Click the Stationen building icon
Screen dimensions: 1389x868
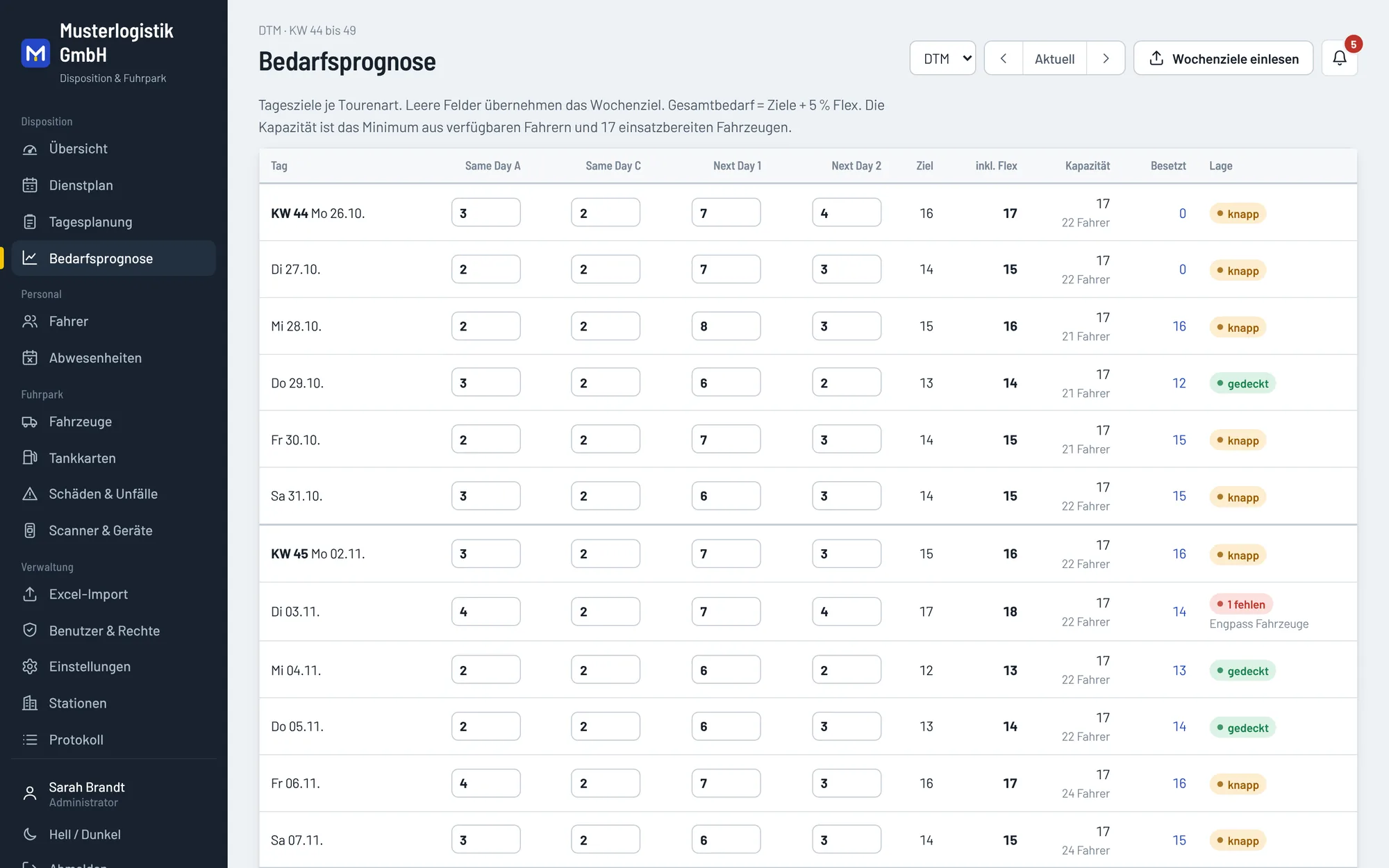(30, 703)
